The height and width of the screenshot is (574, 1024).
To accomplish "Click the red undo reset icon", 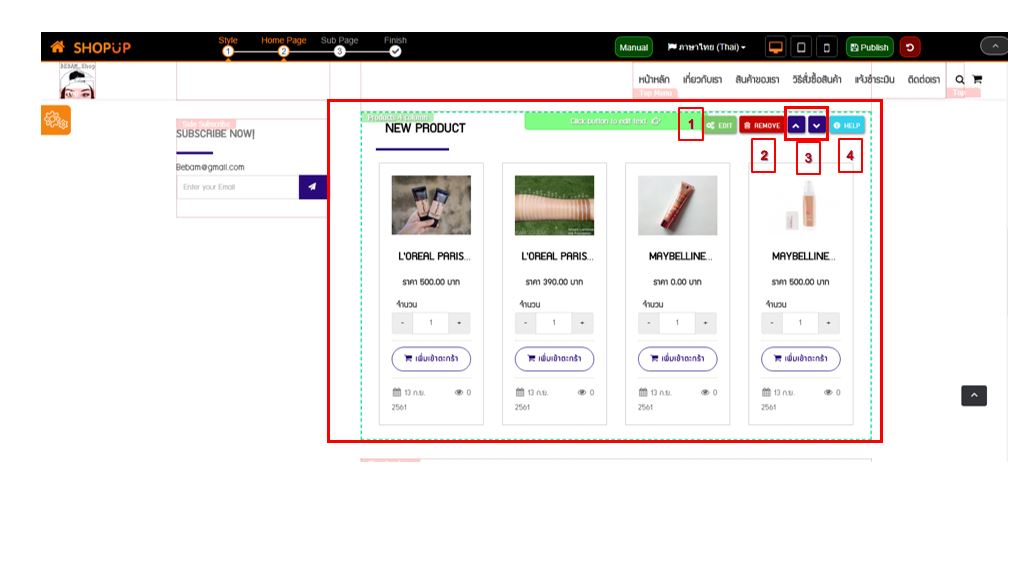I will pyautogui.click(x=910, y=47).
